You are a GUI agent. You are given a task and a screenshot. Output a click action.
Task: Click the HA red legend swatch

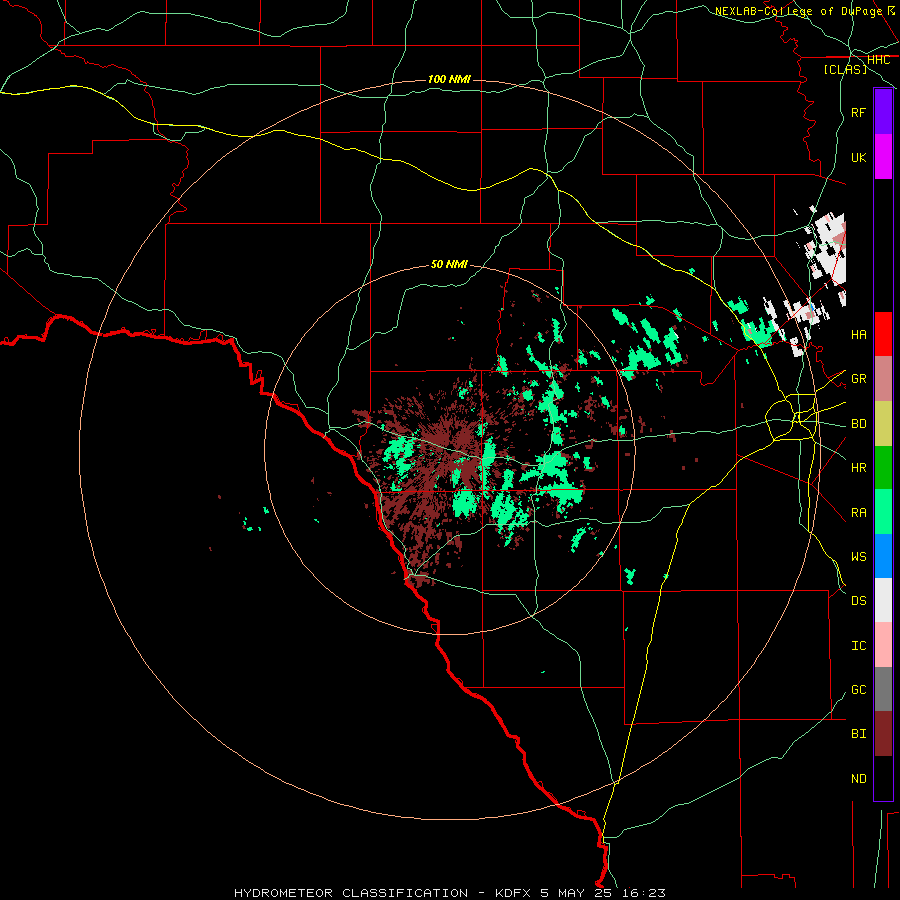click(x=883, y=334)
